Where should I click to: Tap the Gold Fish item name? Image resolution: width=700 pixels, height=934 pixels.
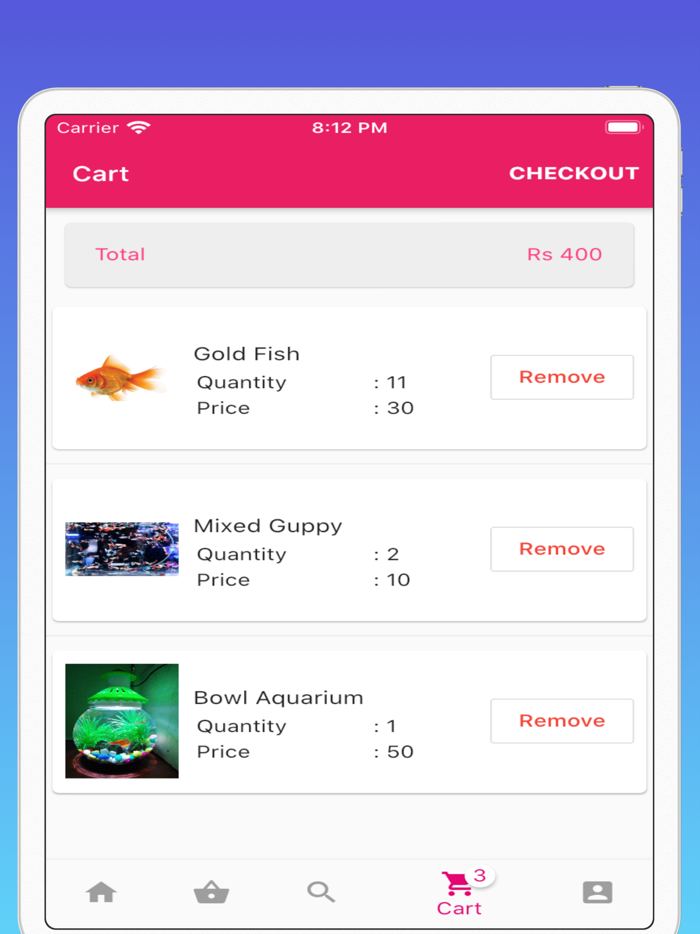tap(246, 353)
